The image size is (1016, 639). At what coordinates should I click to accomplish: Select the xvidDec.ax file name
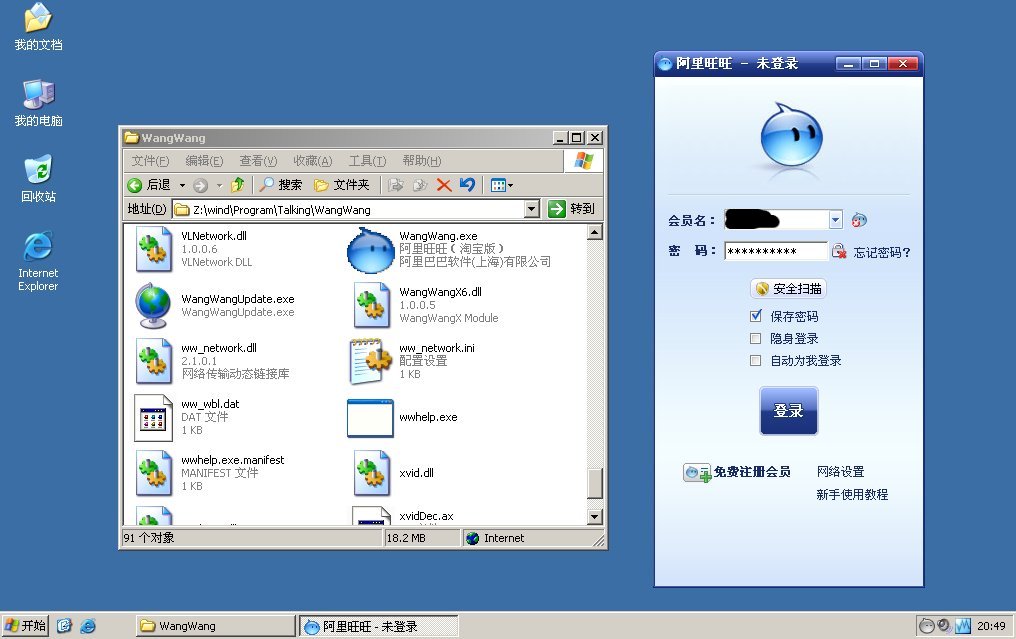[x=426, y=516]
